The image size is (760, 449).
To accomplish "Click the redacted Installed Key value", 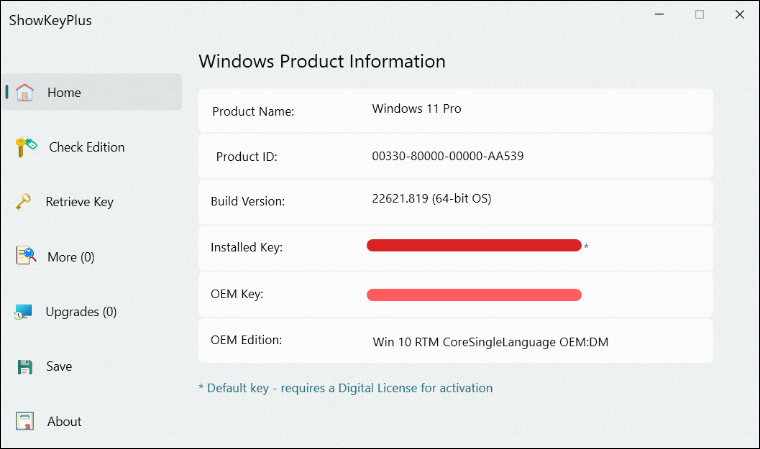I will click(x=474, y=245).
